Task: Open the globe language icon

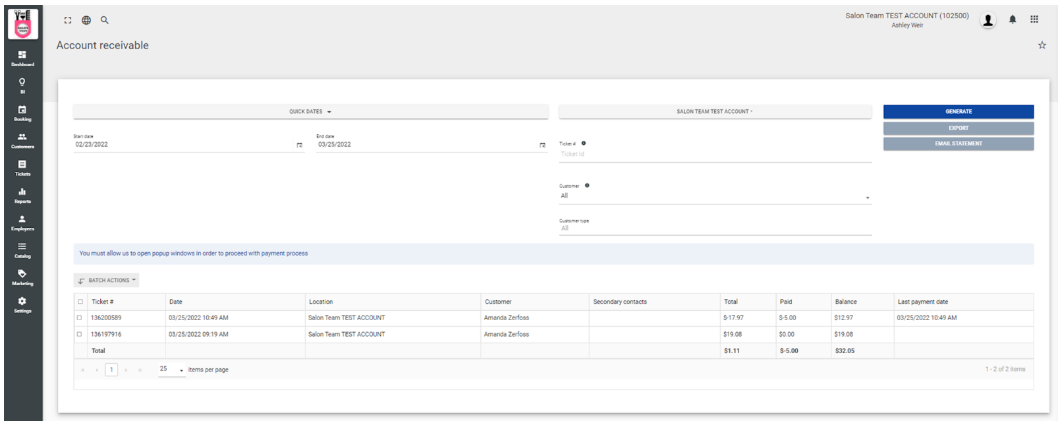Action: (x=86, y=21)
